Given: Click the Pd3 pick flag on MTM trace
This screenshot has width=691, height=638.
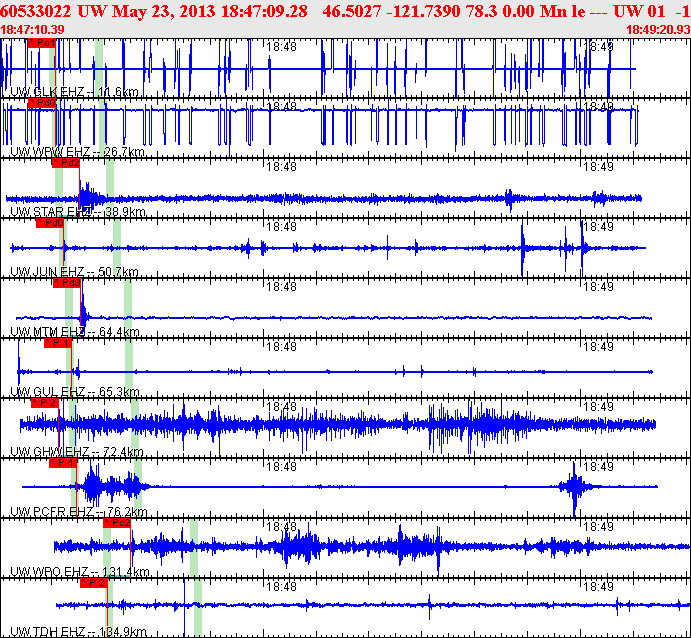Looking at the screenshot, I should click(x=67, y=282).
